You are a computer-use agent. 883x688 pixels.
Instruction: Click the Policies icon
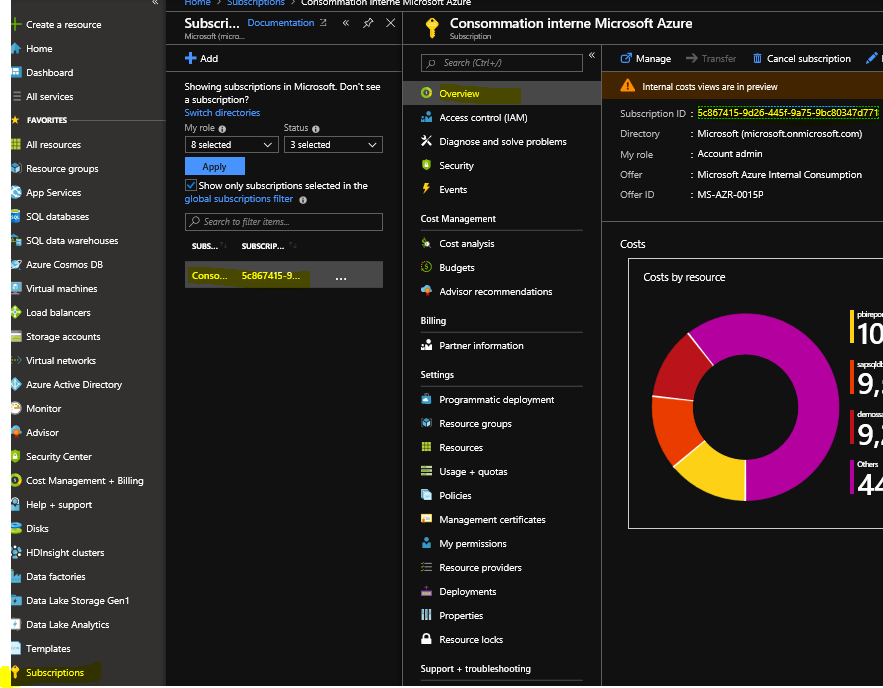[x=426, y=495]
